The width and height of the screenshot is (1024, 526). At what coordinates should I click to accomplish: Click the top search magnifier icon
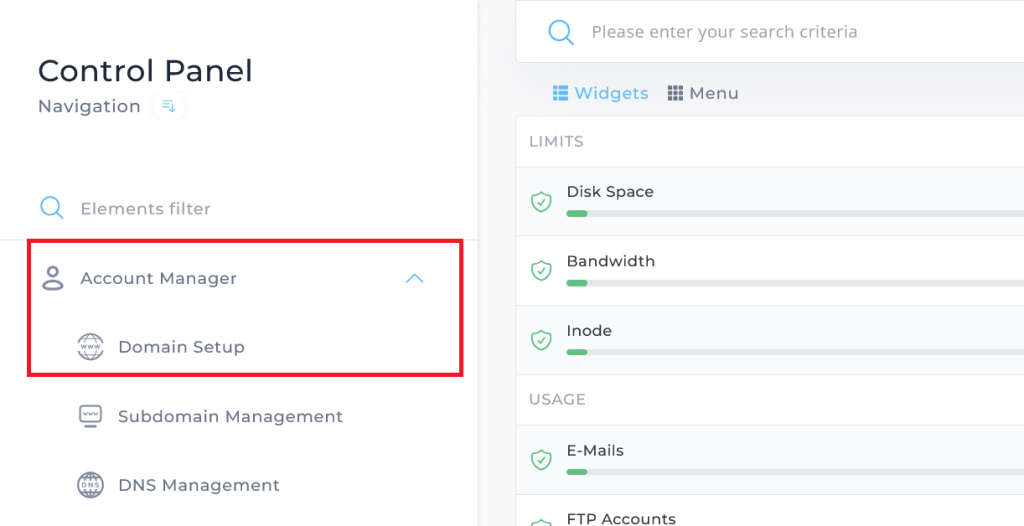click(x=561, y=32)
